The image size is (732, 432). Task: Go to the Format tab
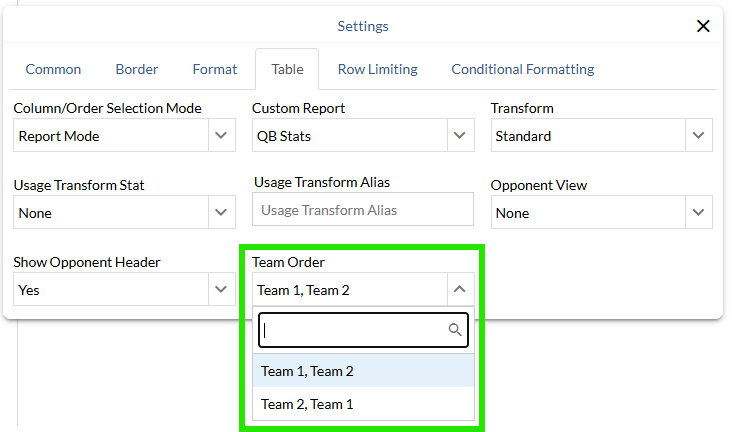215,69
